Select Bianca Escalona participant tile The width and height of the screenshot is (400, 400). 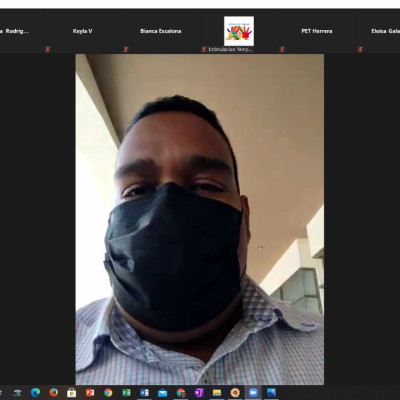(160, 31)
